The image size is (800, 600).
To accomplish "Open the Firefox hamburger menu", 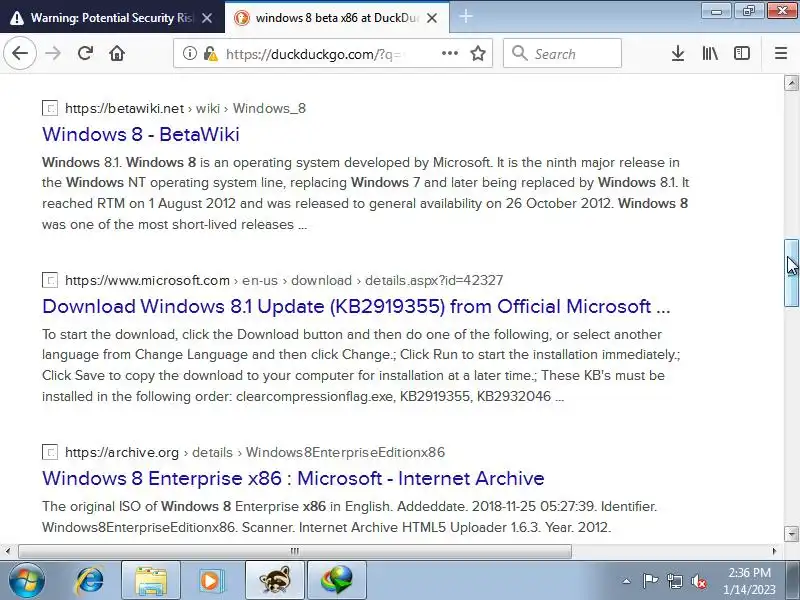I will coord(781,53).
